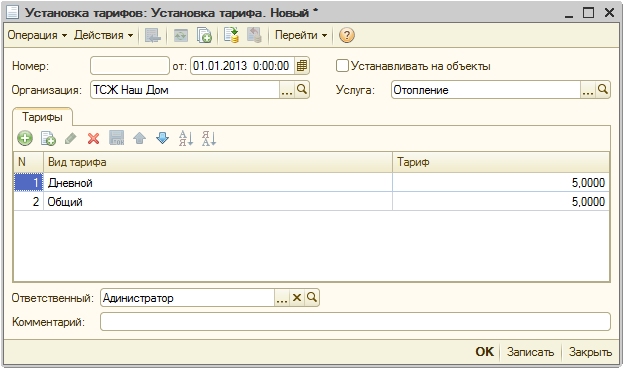Move the row up with the up arrow
The height and width of the screenshot is (368, 623).
(139, 139)
